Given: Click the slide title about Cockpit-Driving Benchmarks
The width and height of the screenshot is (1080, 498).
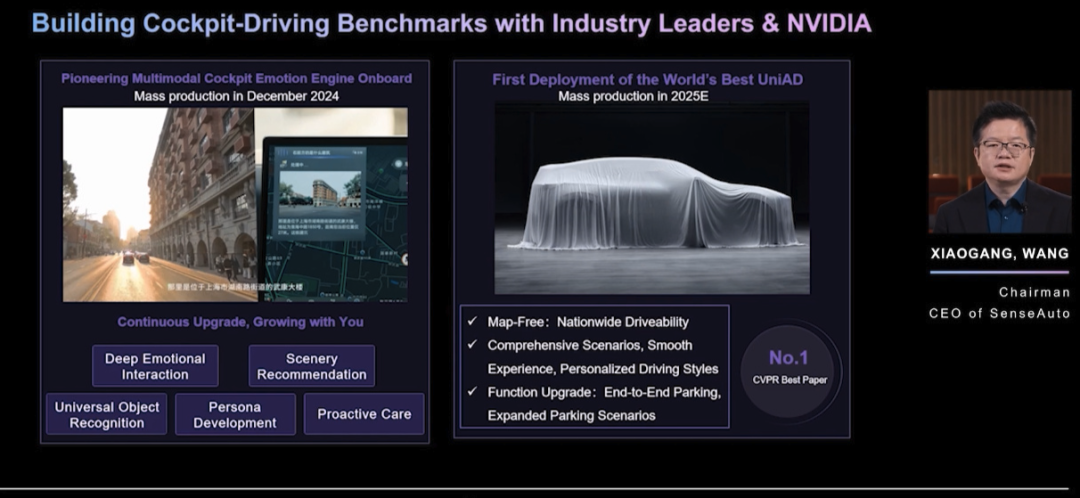Looking at the screenshot, I should point(451,23).
